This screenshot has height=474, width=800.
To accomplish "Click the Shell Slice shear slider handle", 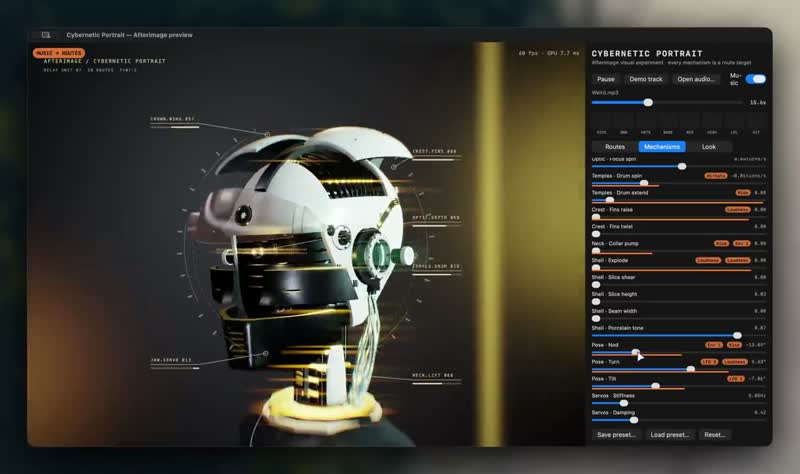I will tap(596, 285).
